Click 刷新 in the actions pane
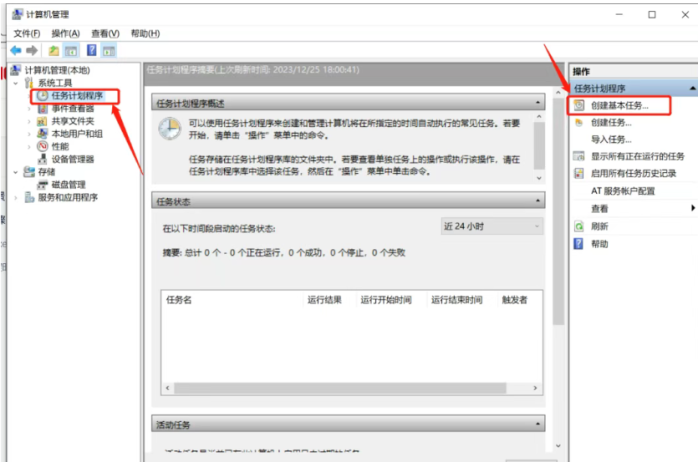The height and width of the screenshot is (462, 698). [x=599, y=226]
